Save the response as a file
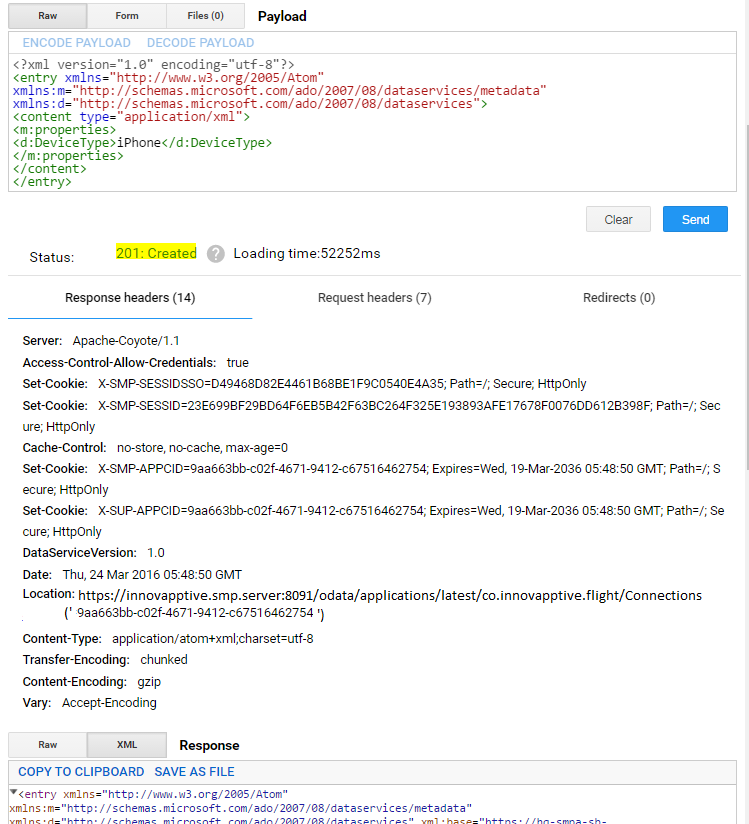The width and height of the screenshot is (749, 824). pyautogui.click(x=195, y=771)
